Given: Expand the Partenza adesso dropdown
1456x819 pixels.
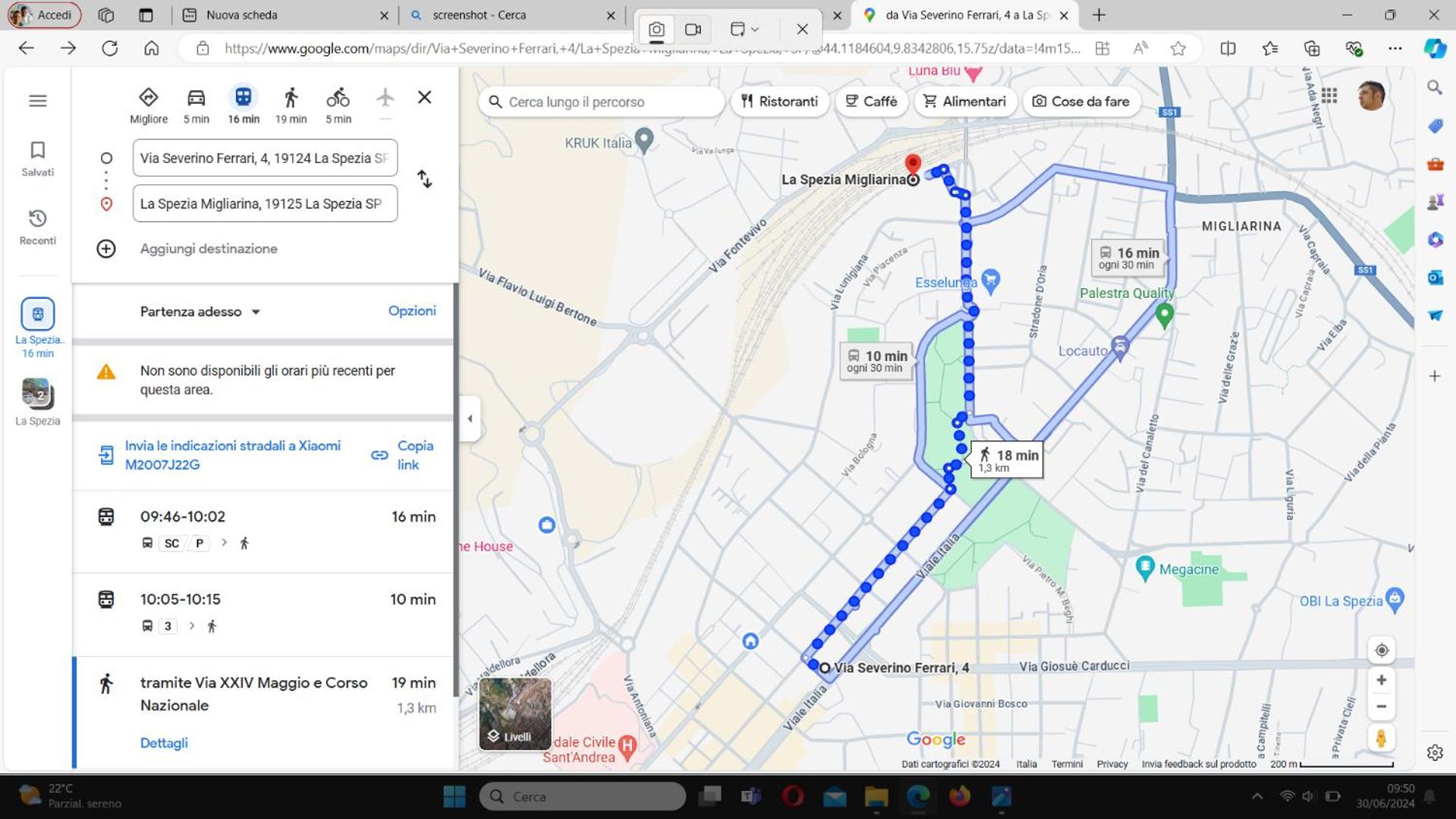Looking at the screenshot, I should [x=200, y=312].
